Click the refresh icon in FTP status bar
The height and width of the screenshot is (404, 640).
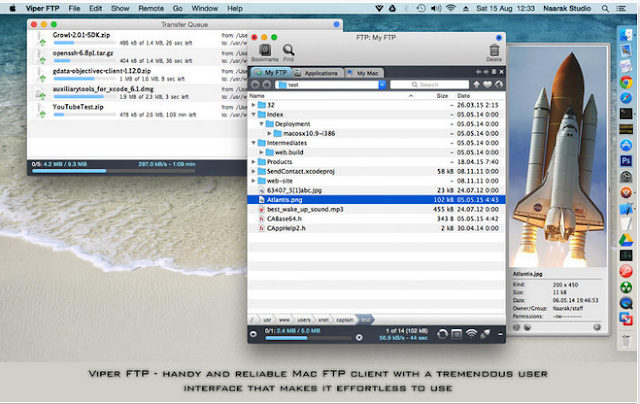pyautogui.click(x=442, y=334)
